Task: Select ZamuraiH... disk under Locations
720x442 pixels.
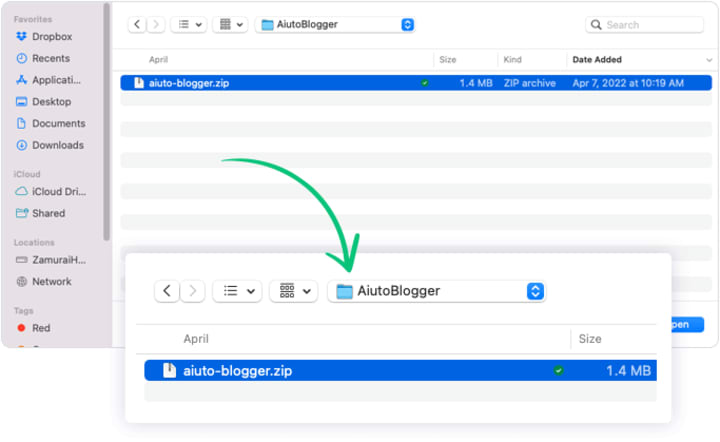Action: (51, 260)
